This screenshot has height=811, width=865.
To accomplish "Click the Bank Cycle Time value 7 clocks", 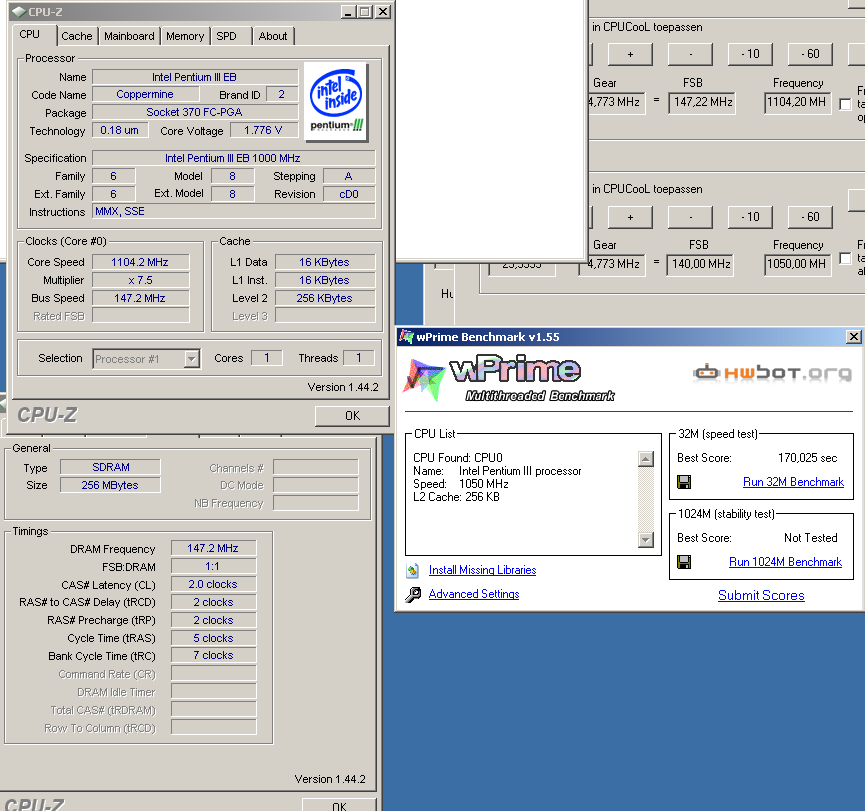I will click(x=213, y=655).
